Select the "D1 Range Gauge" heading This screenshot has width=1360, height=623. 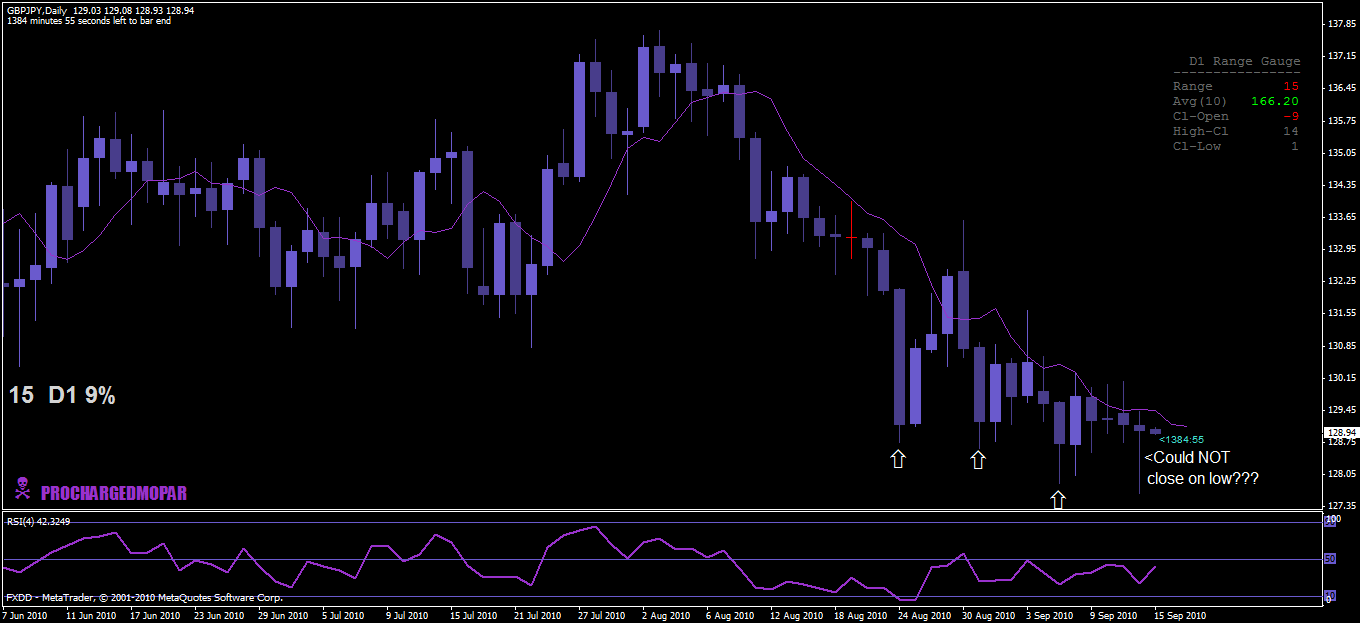pyautogui.click(x=1244, y=62)
